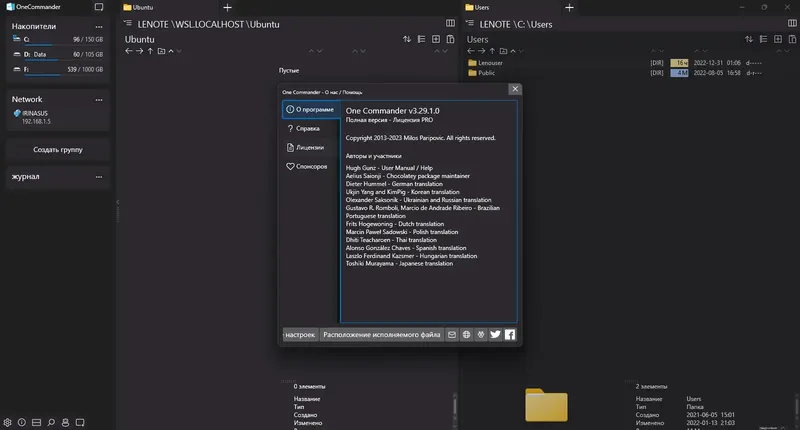Expand down chevron beside Ubuntu pane navigation
Viewport: 800px width, 430px height.
179,51
